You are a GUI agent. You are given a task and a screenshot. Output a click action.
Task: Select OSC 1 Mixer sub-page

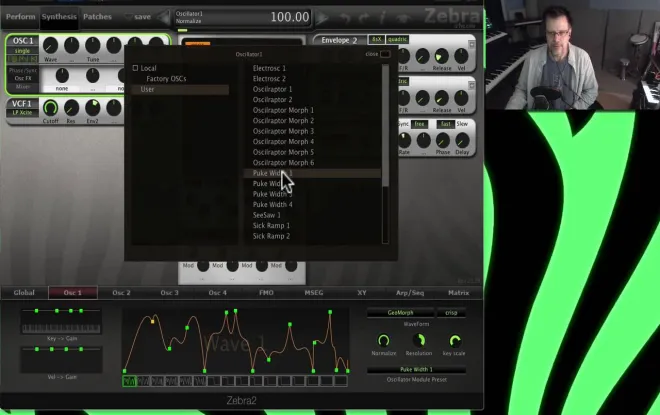(x=23, y=86)
